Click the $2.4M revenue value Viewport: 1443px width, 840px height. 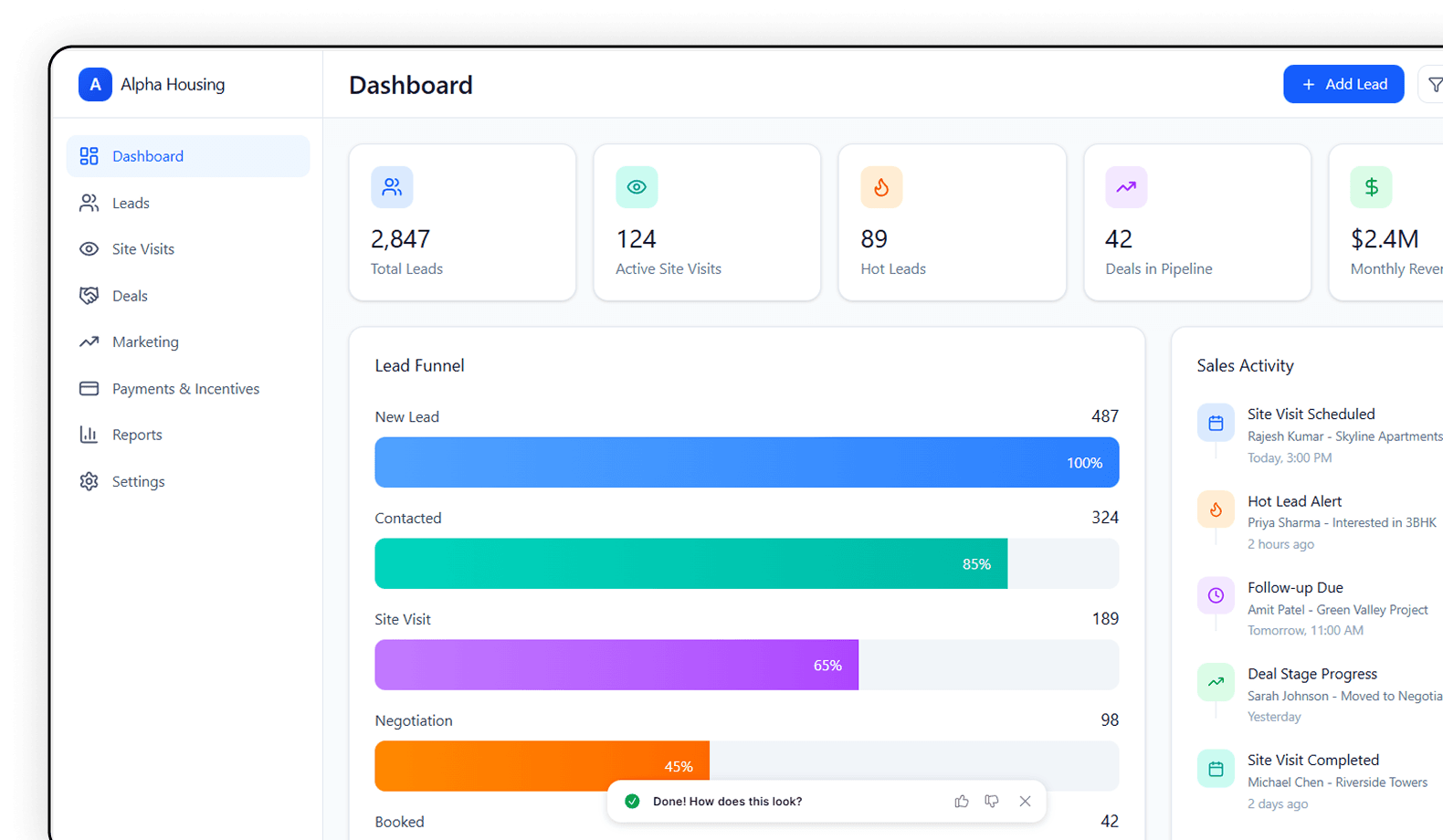[1385, 239]
